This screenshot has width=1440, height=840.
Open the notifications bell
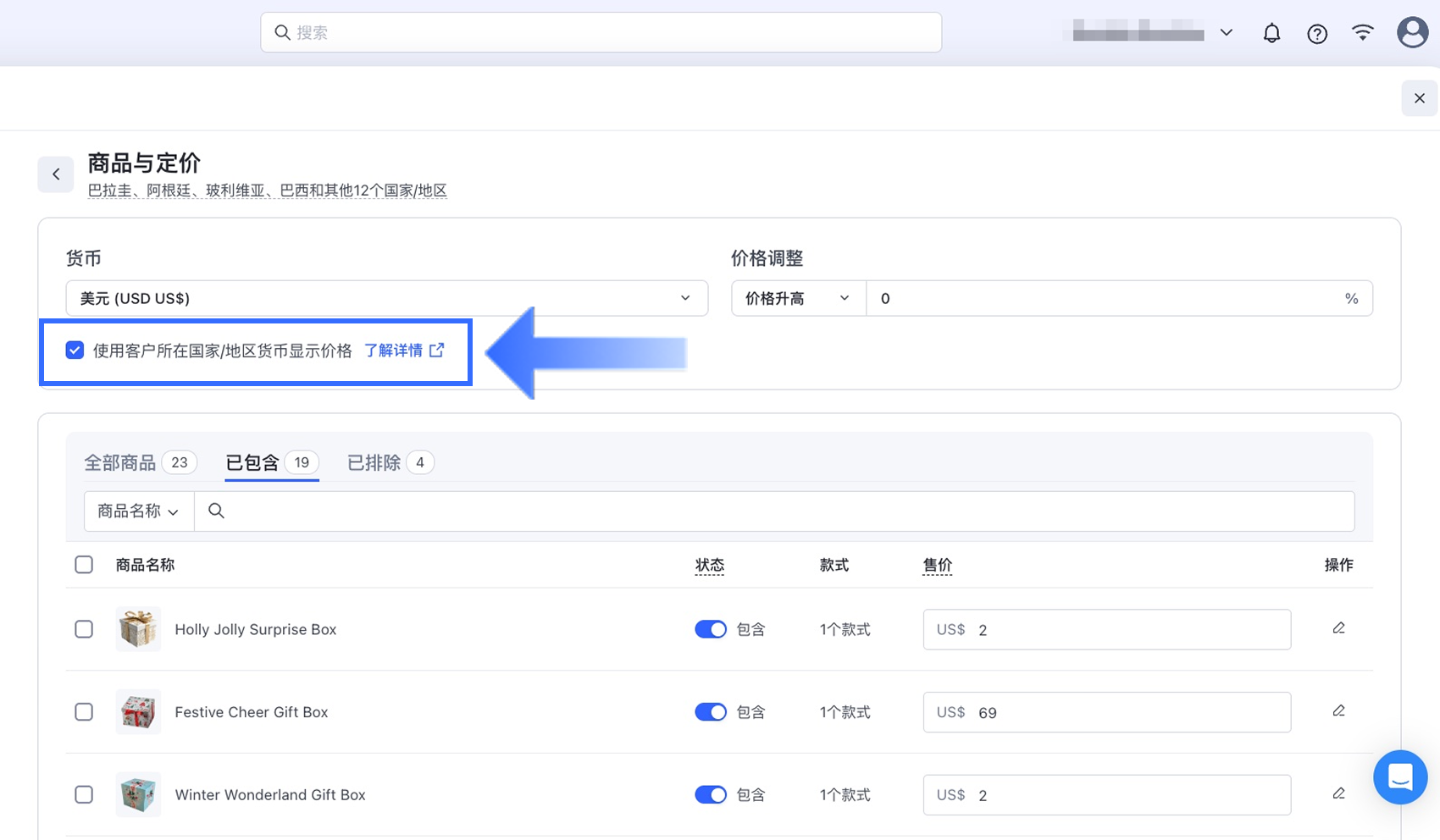[1271, 33]
